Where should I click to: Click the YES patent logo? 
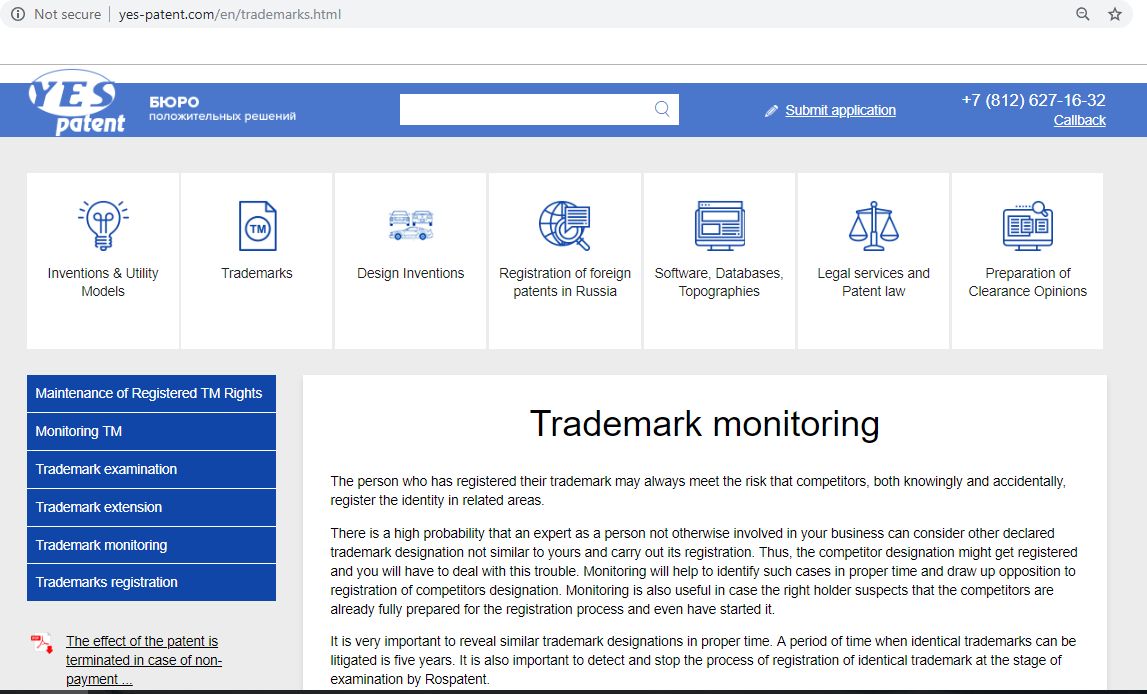76,102
